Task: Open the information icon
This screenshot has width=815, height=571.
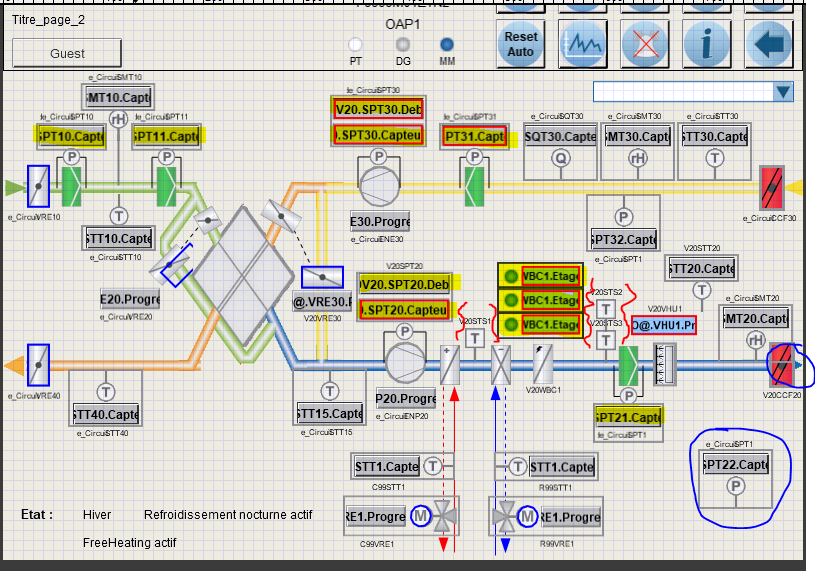Action: (708, 43)
